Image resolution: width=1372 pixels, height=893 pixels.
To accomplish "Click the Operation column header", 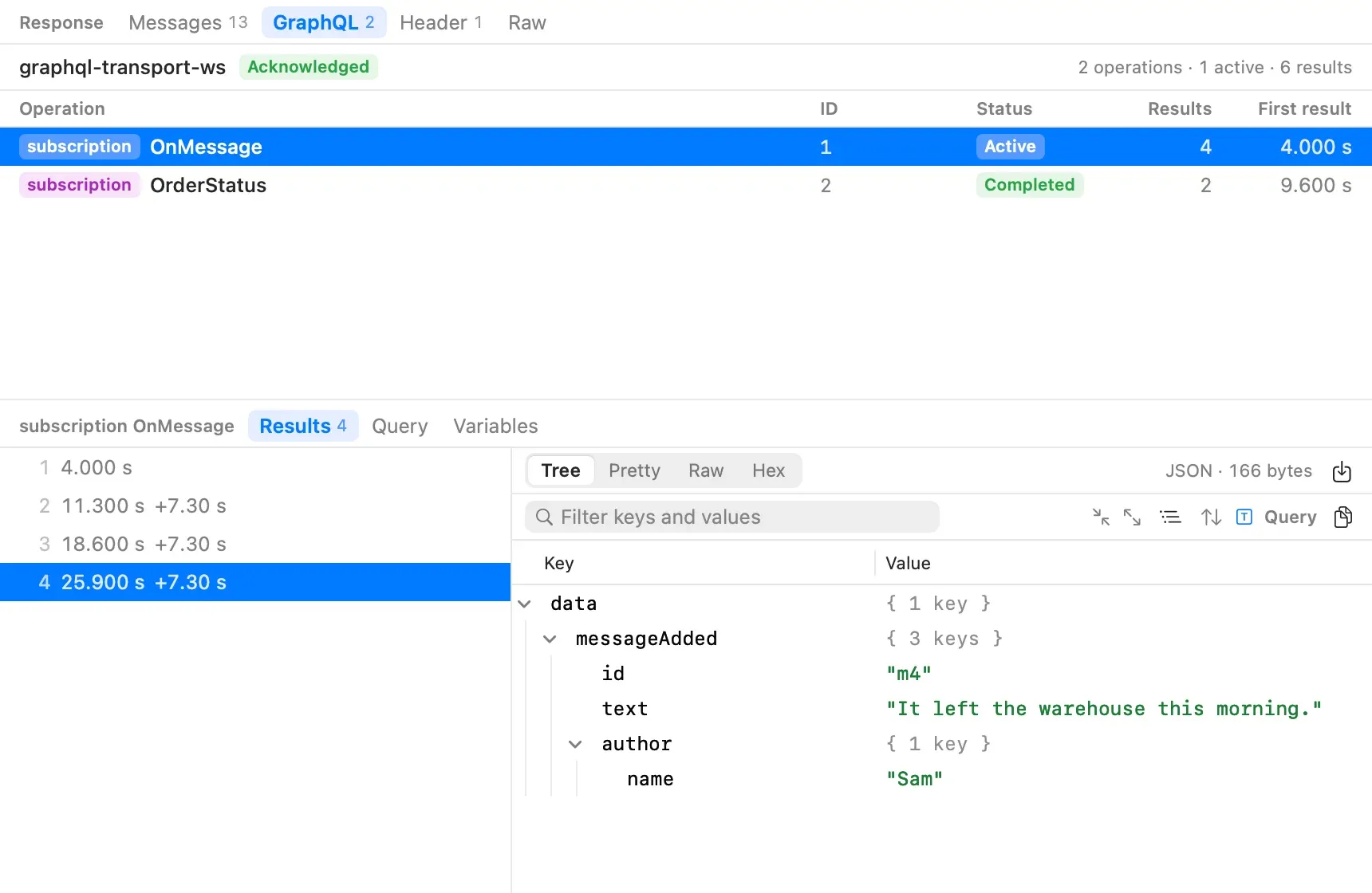I will (x=62, y=108).
